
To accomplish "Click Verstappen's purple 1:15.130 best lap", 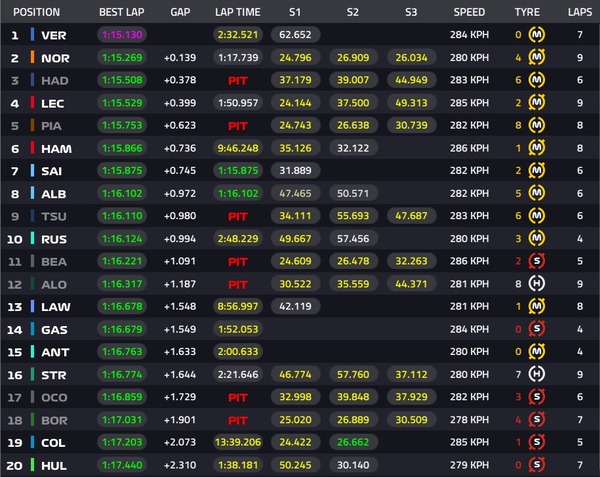I will tap(124, 35).
